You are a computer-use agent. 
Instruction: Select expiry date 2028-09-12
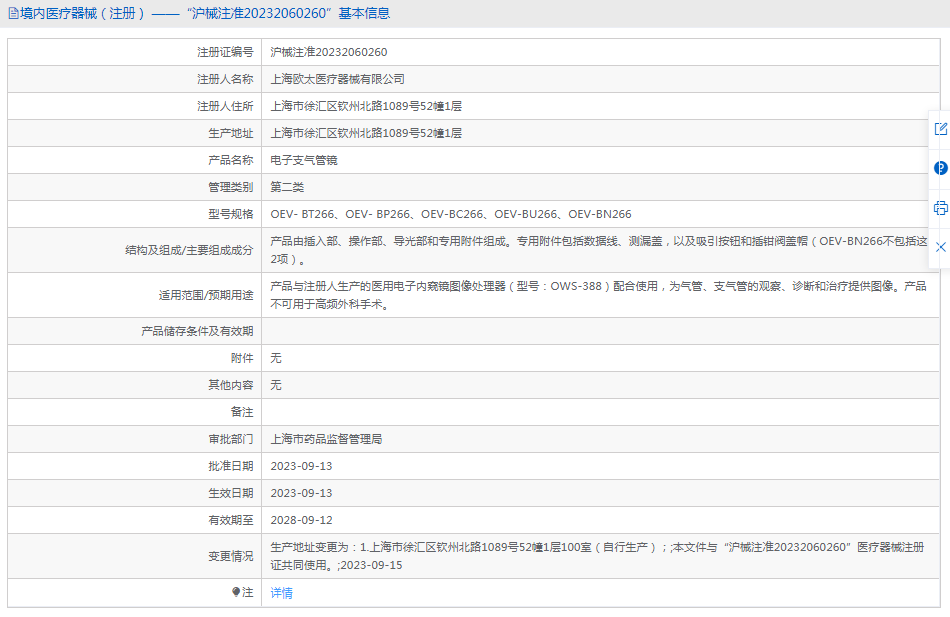click(x=301, y=520)
